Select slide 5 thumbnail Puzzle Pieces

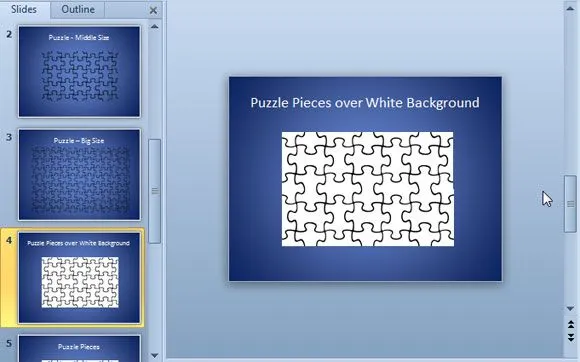(x=79, y=349)
